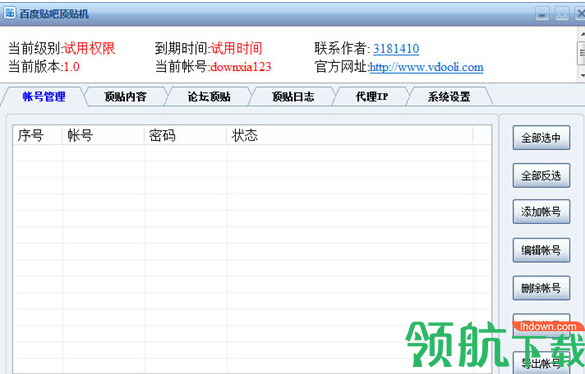View the 顶贴日志 tab

click(x=293, y=97)
